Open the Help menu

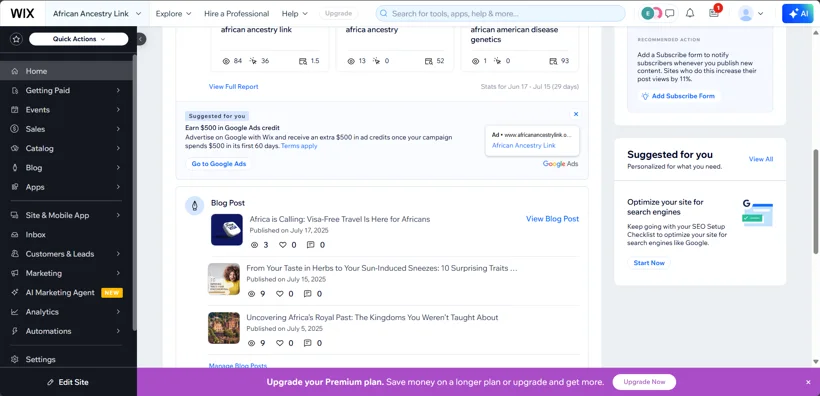[x=295, y=14]
